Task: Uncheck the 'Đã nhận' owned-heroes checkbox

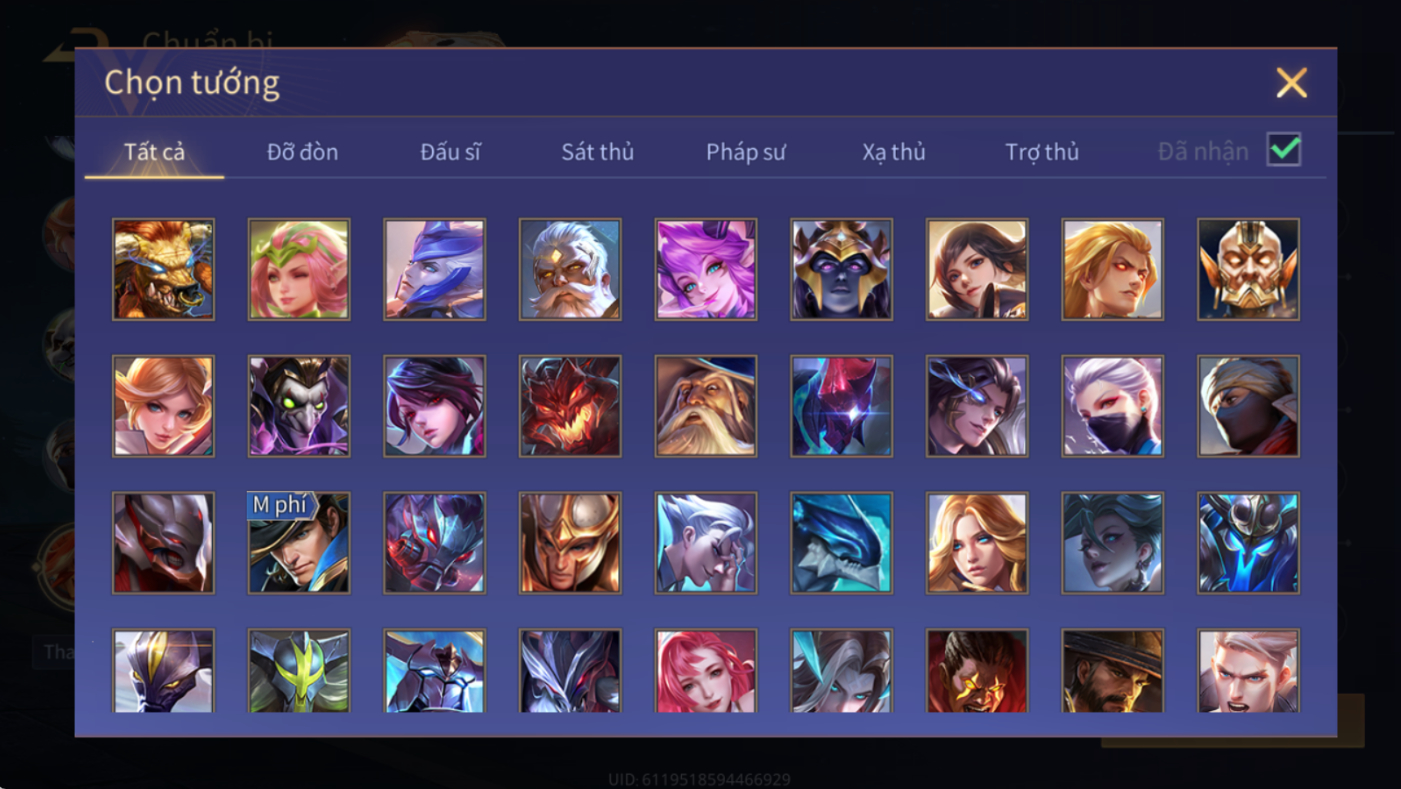Action: [x=1284, y=150]
